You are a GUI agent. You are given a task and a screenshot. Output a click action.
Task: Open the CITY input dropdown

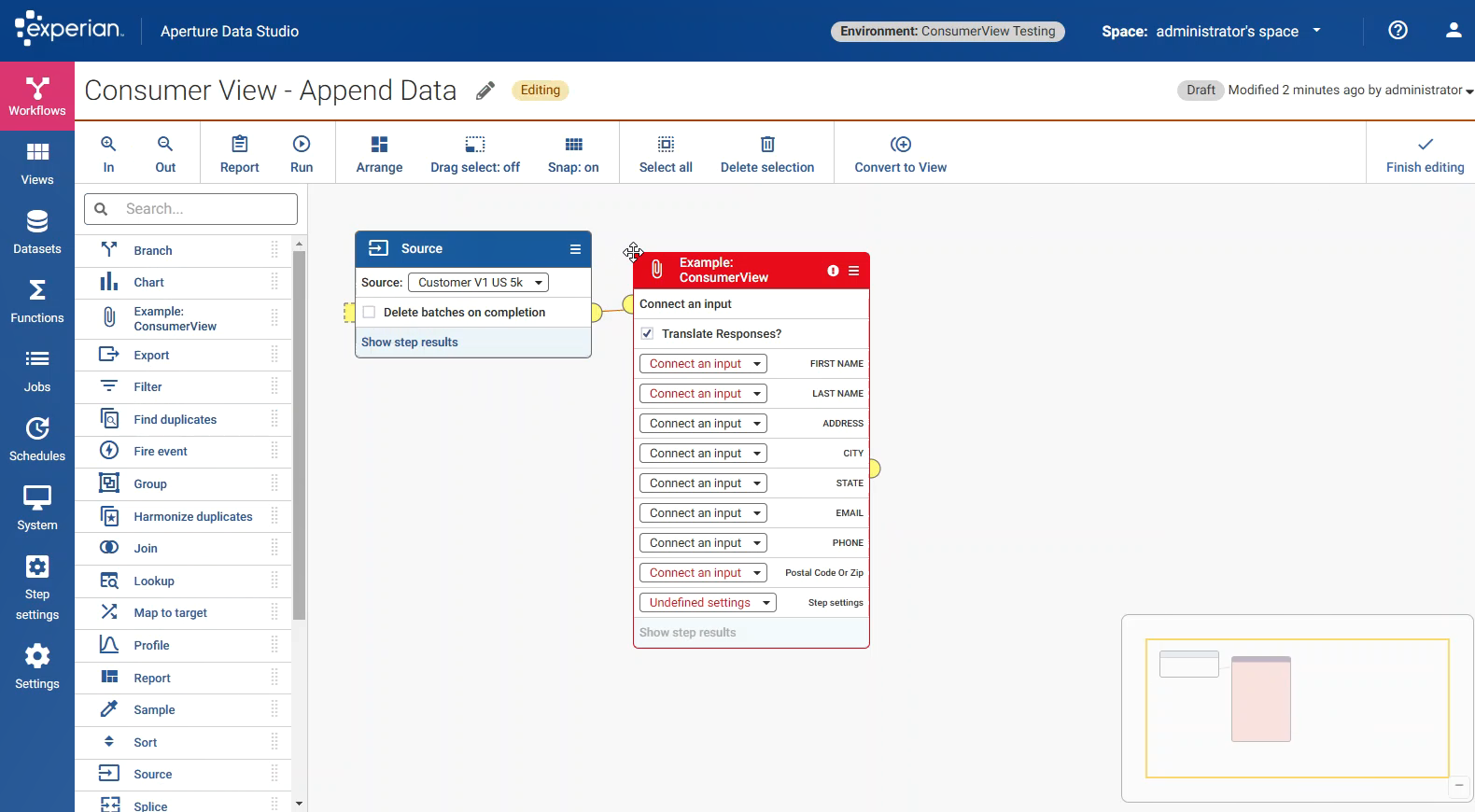(703, 454)
